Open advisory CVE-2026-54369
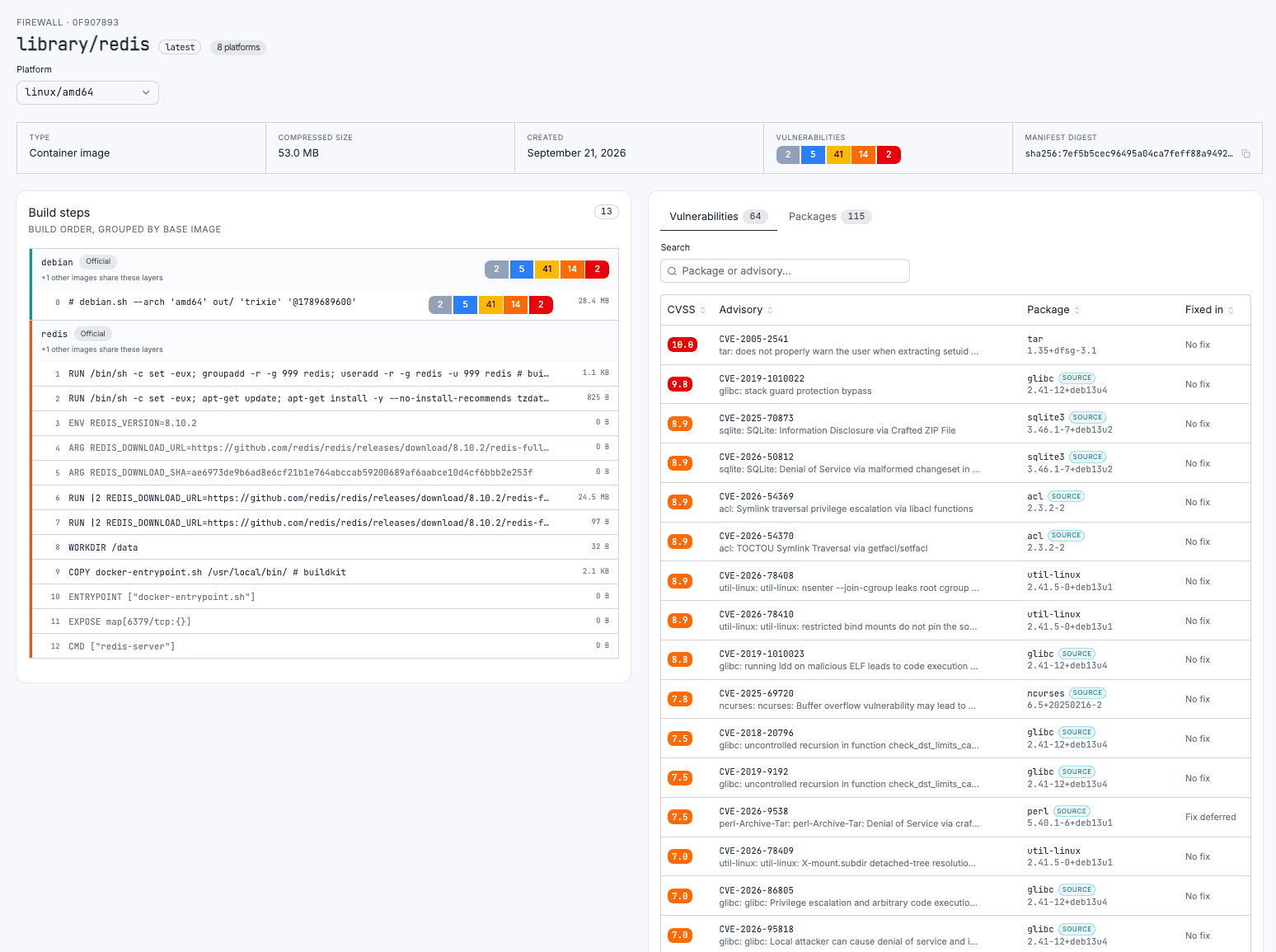1276x952 pixels. pyautogui.click(x=756, y=496)
